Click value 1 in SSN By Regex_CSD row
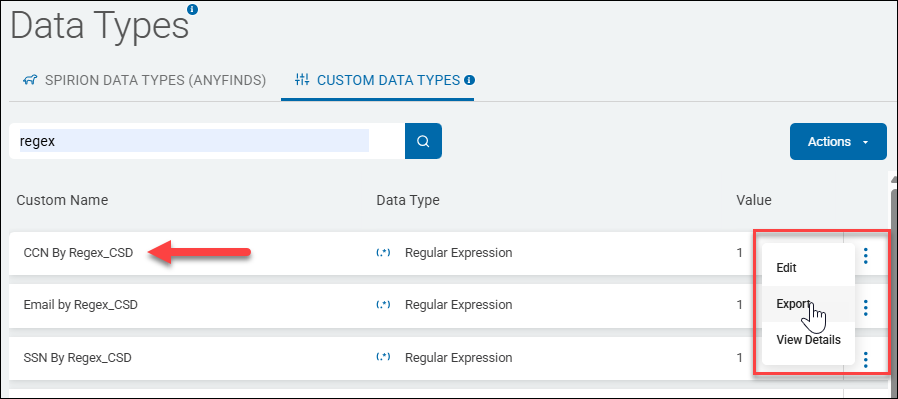Screen dimensions: 898x399 pos(739,358)
